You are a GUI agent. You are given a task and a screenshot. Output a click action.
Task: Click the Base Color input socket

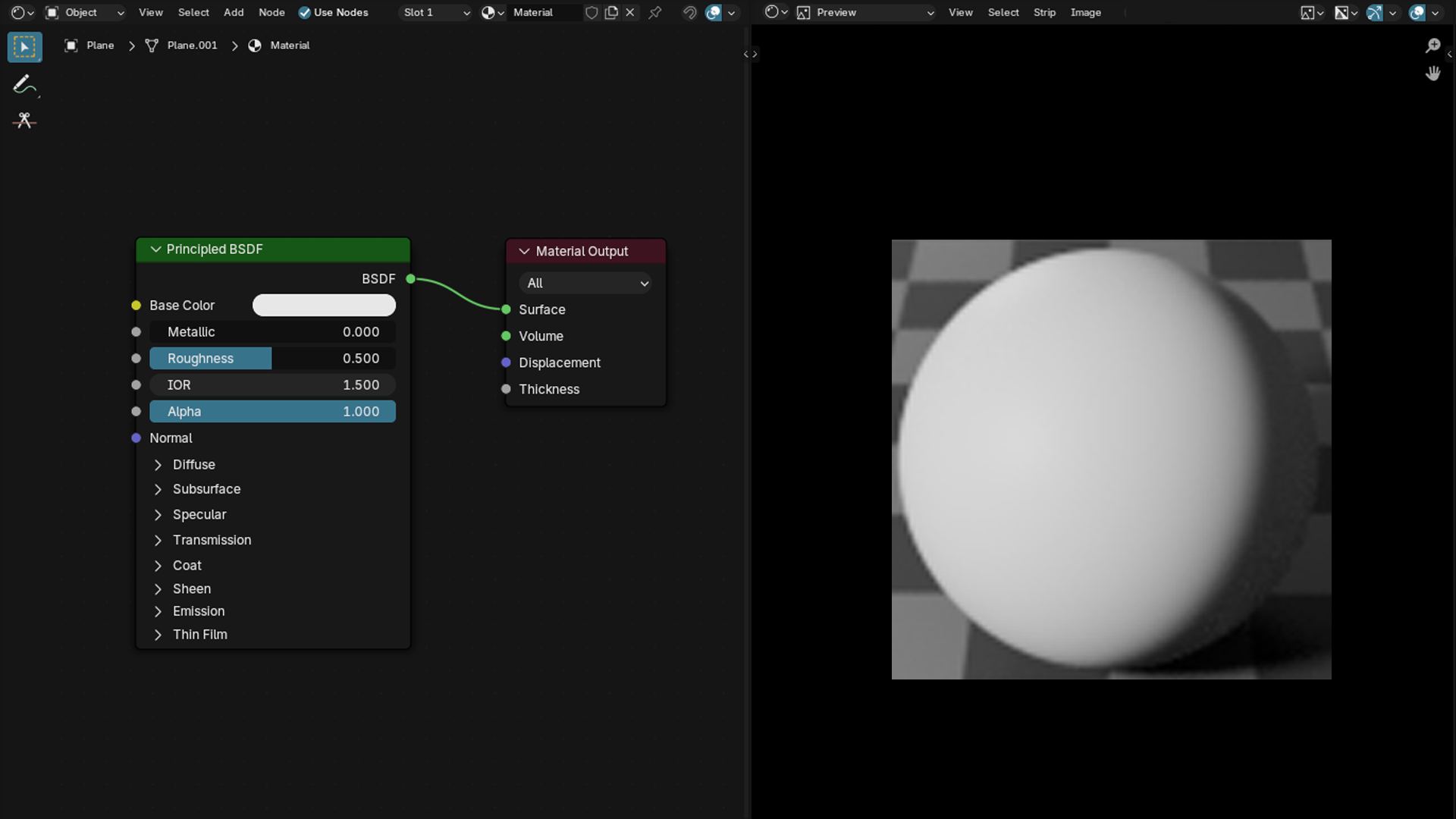(x=136, y=305)
